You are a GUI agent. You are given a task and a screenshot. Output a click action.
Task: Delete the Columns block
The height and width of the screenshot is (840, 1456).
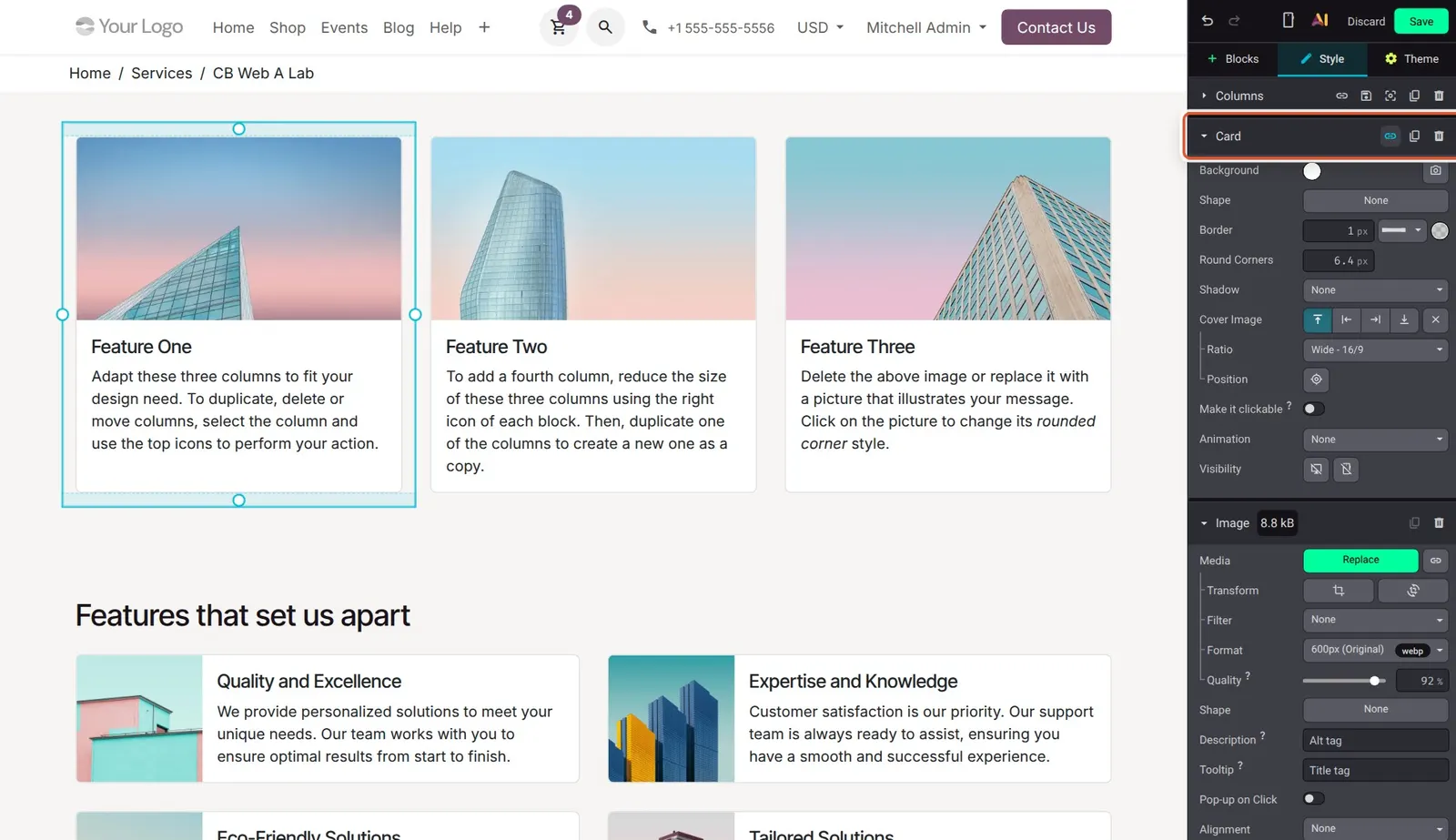pyautogui.click(x=1439, y=96)
